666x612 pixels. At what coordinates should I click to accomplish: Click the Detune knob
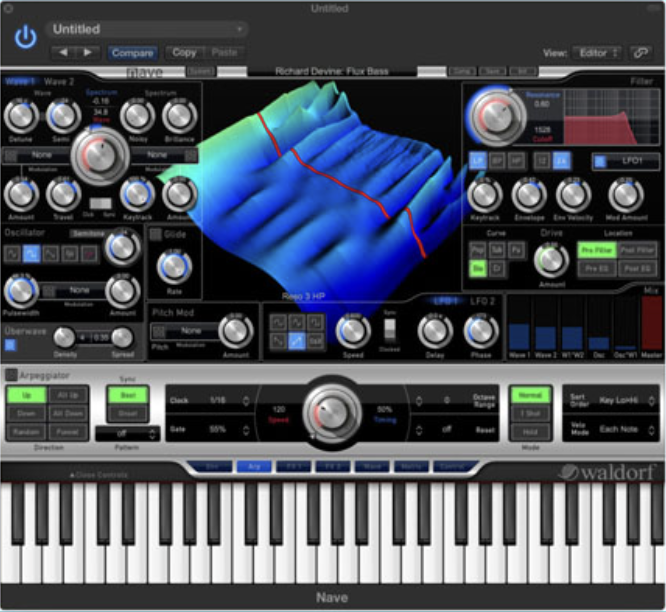21,116
